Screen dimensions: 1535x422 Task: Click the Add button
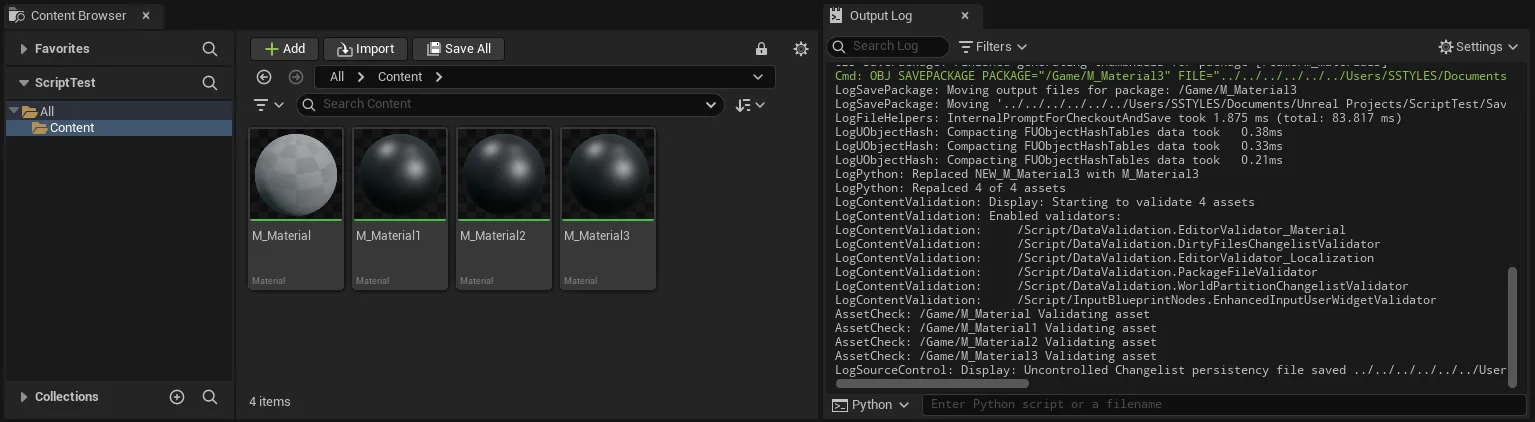pos(285,49)
